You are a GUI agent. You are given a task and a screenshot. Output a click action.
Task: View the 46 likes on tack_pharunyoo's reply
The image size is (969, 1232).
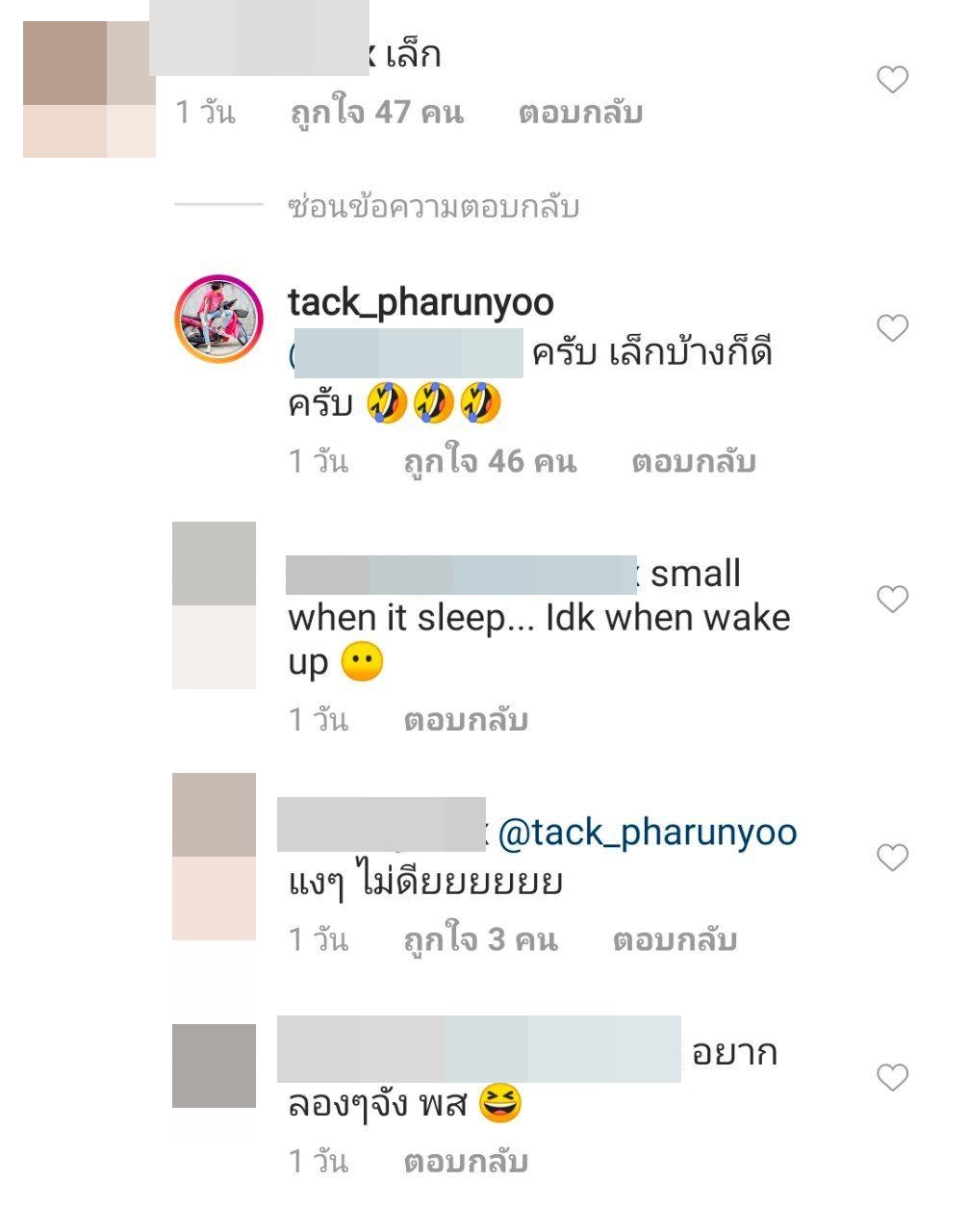coord(490,462)
